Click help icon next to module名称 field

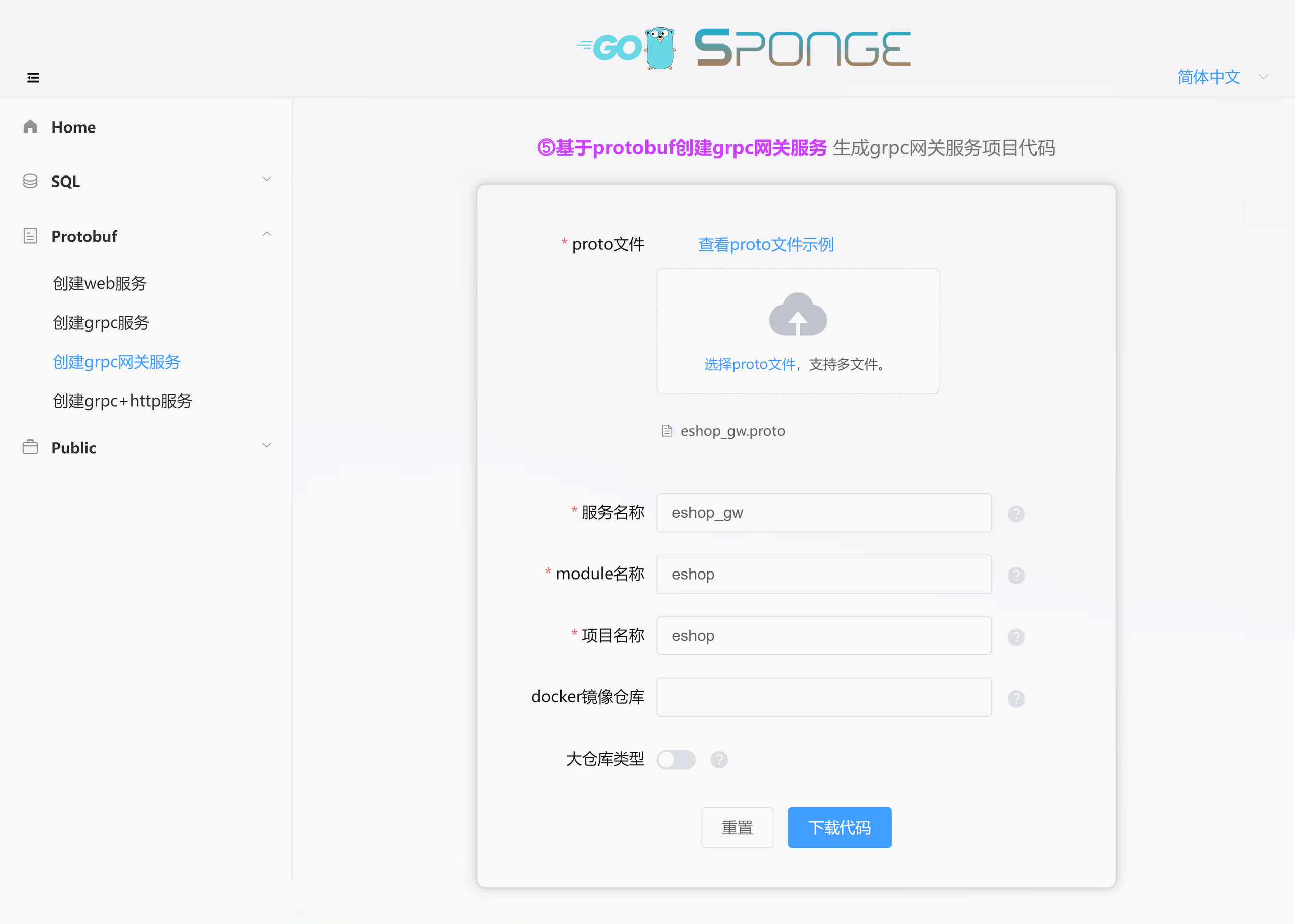(1016, 575)
